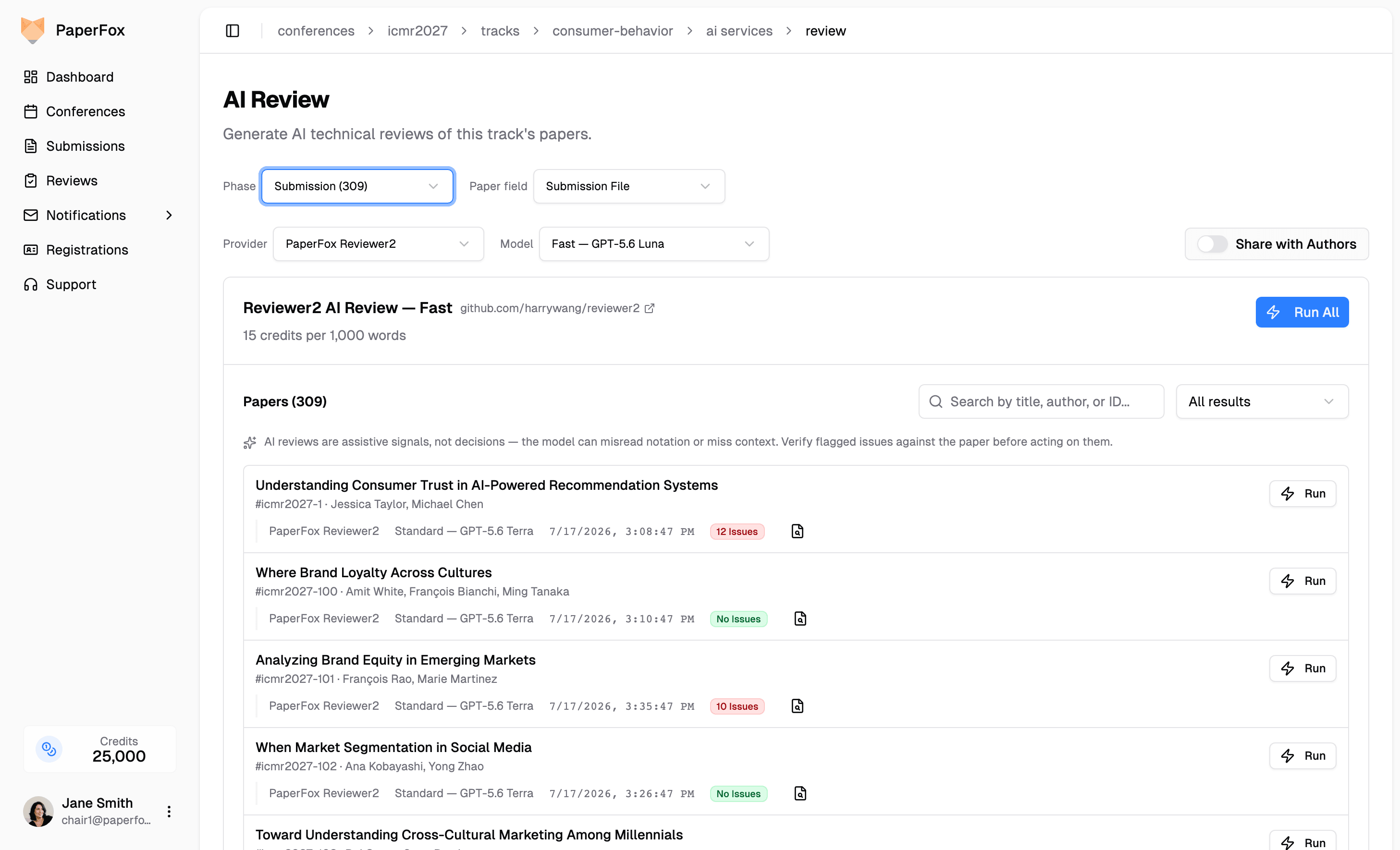View report icon for Where Brand Loyalty review
Viewport: 1400px width, 850px height.
click(x=800, y=619)
